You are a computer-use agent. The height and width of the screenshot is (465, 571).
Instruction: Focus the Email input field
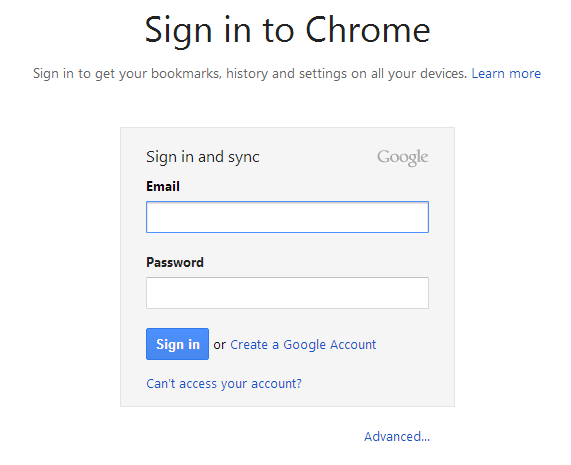287,217
